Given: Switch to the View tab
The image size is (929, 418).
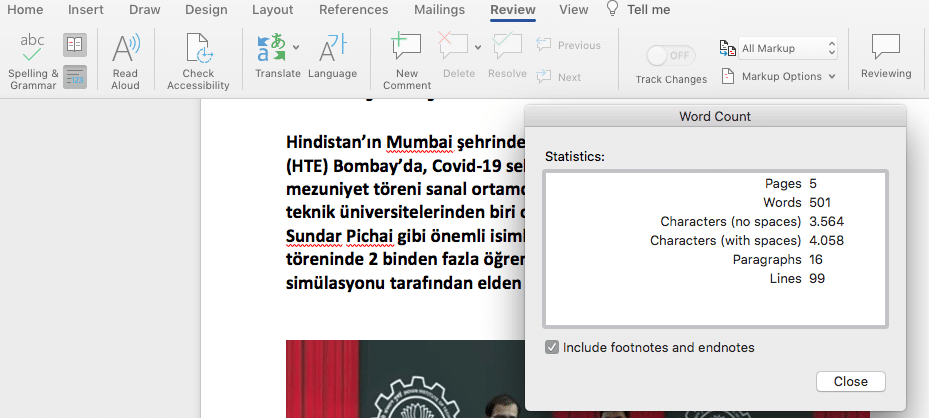Looking at the screenshot, I should (574, 9).
